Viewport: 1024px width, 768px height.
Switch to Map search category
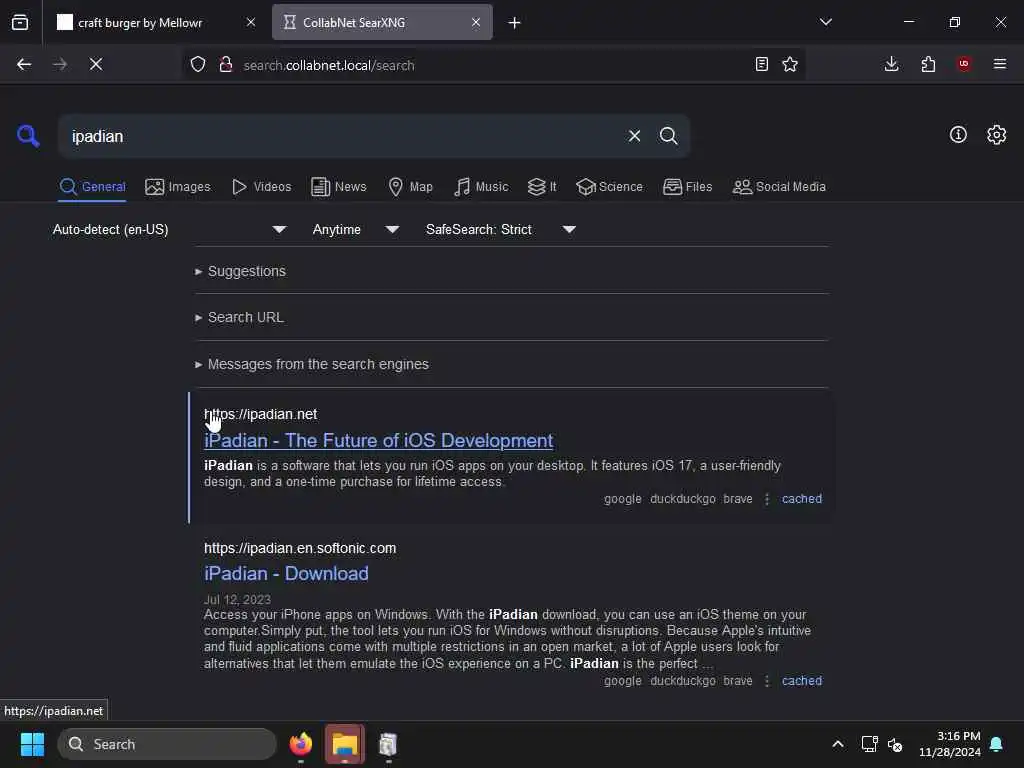(411, 187)
